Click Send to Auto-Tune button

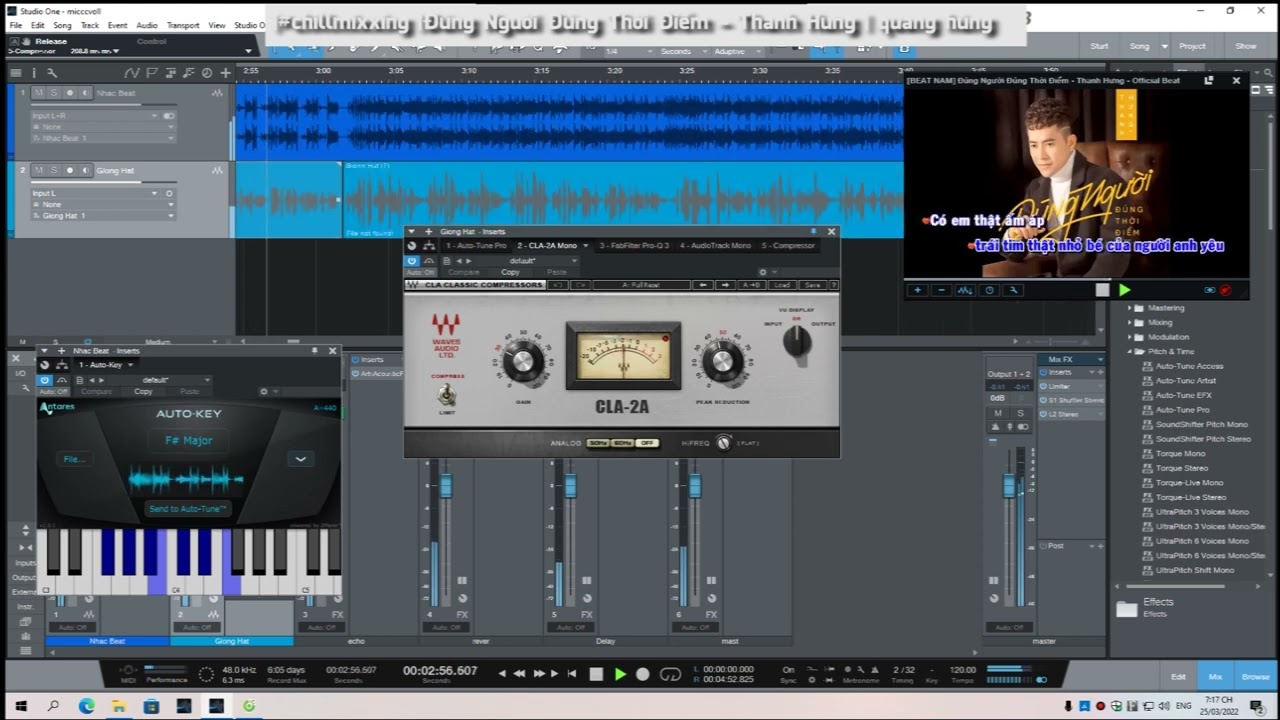click(x=188, y=509)
